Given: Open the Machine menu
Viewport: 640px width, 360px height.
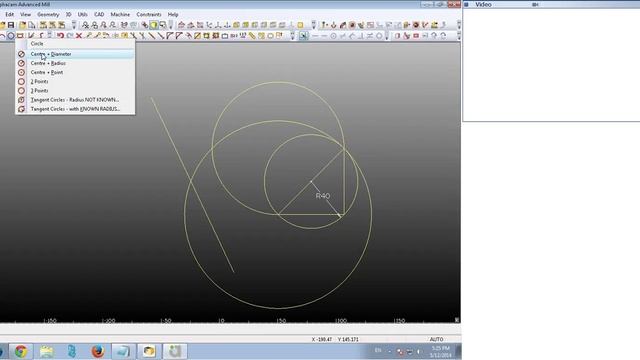Looking at the screenshot, I should coord(120,14).
